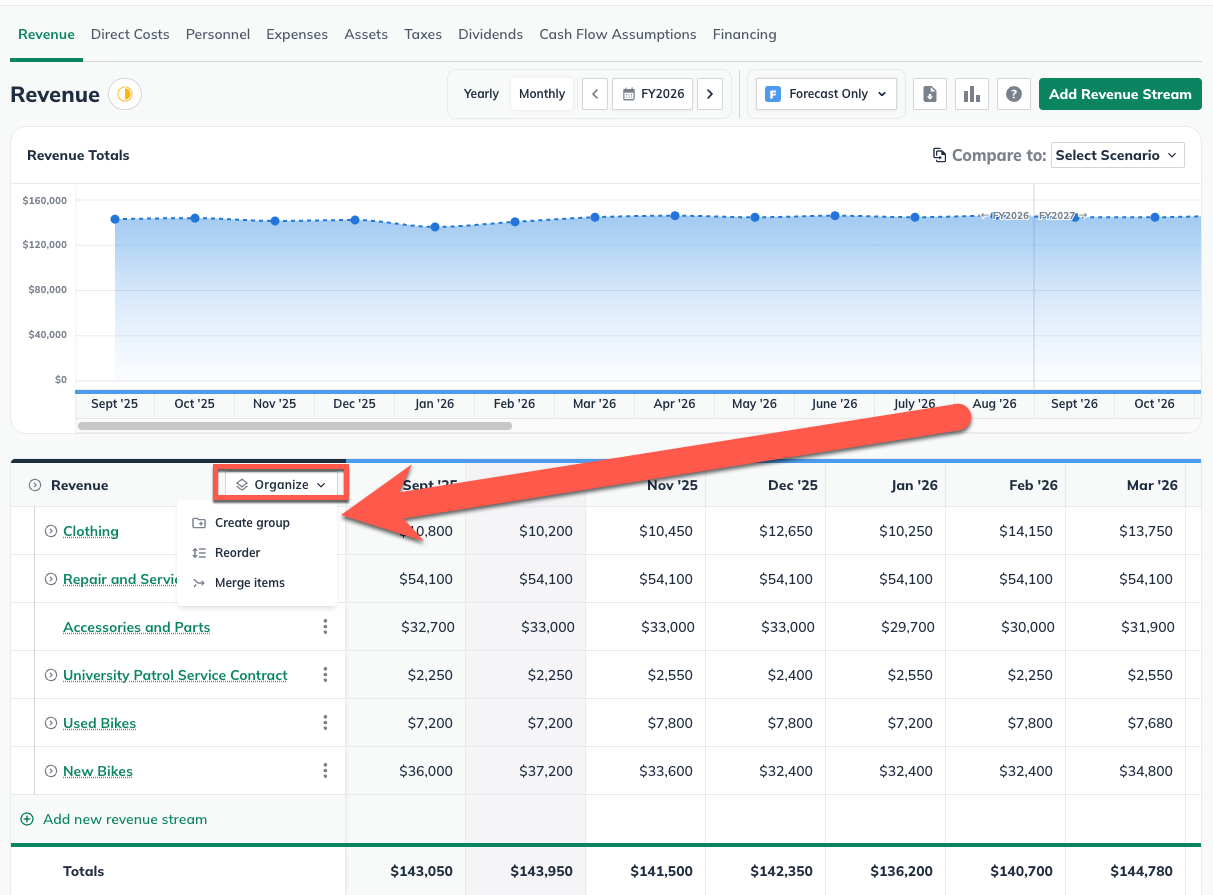The image size is (1213, 895).
Task: Expand the Clothing revenue row
Action: coord(51,531)
